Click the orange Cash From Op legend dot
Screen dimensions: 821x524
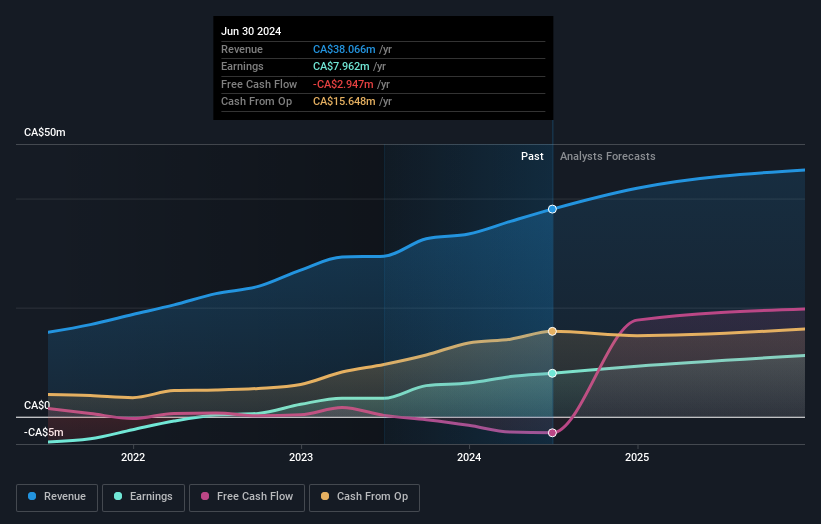coord(325,496)
